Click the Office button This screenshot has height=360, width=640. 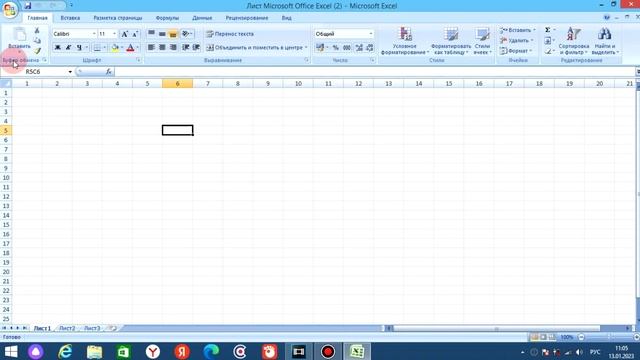9,10
